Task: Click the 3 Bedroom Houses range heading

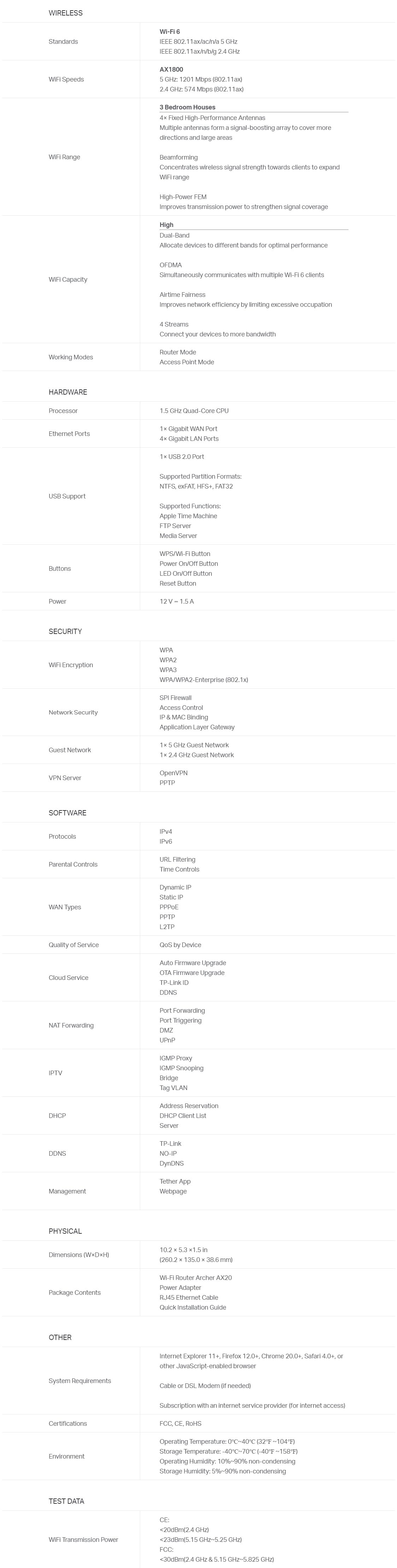Action: [188, 107]
